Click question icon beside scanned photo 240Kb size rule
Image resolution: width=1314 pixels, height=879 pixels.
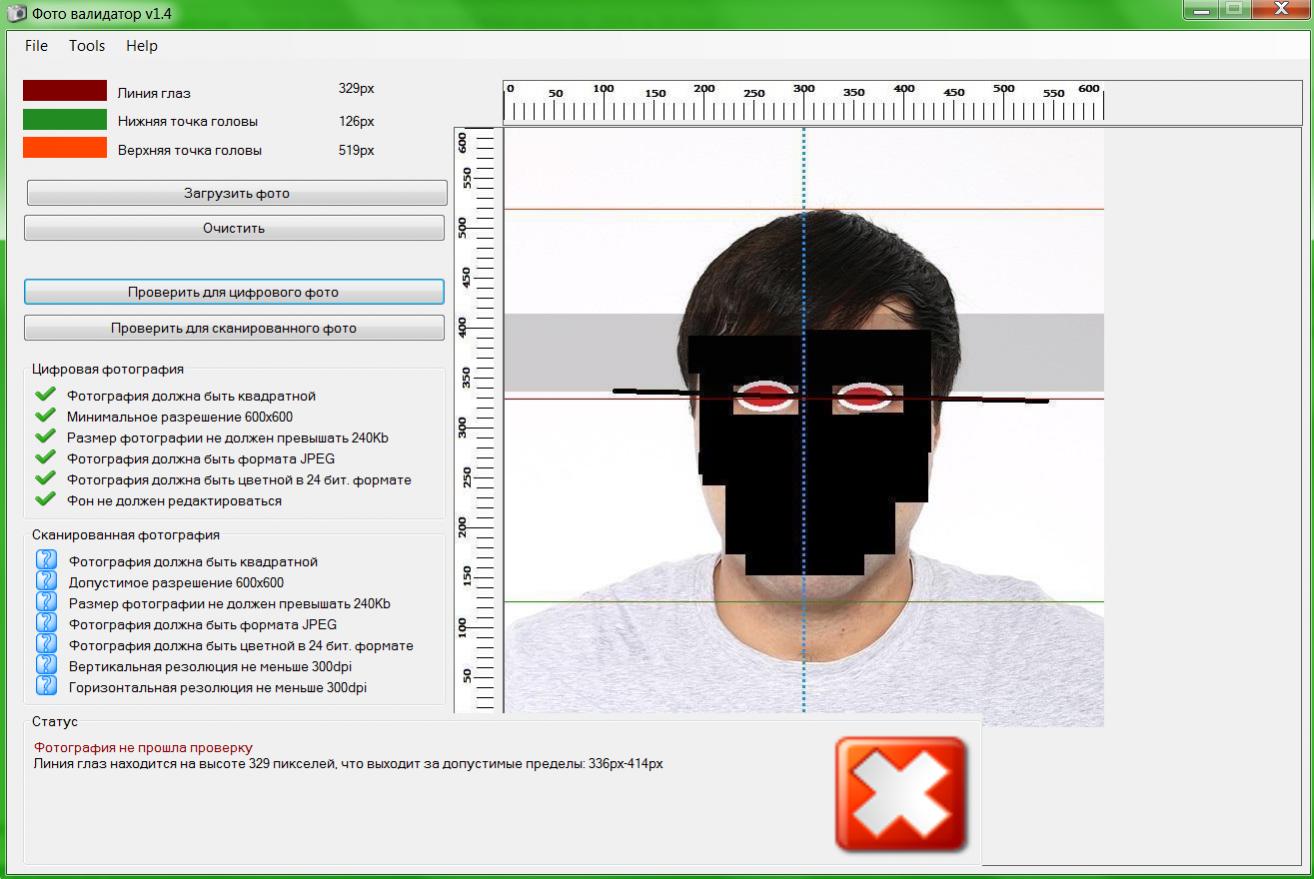pyautogui.click(x=46, y=602)
